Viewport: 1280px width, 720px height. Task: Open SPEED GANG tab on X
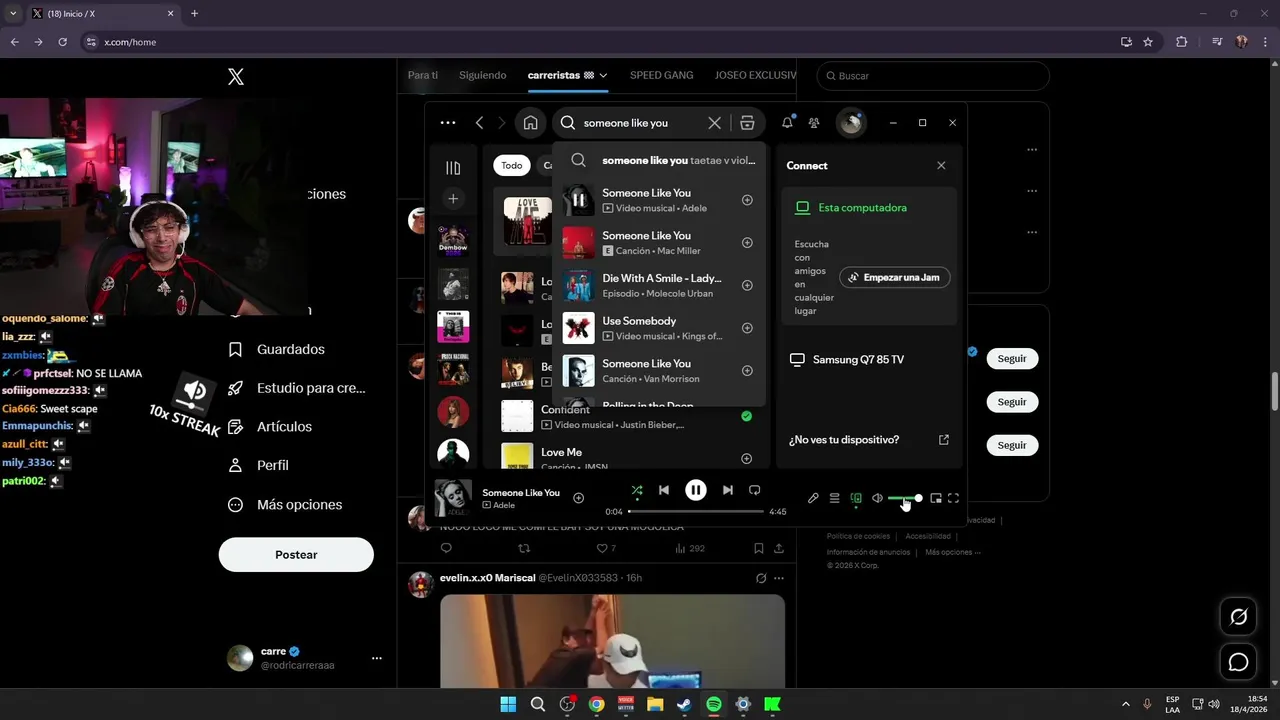[x=661, y=75]
